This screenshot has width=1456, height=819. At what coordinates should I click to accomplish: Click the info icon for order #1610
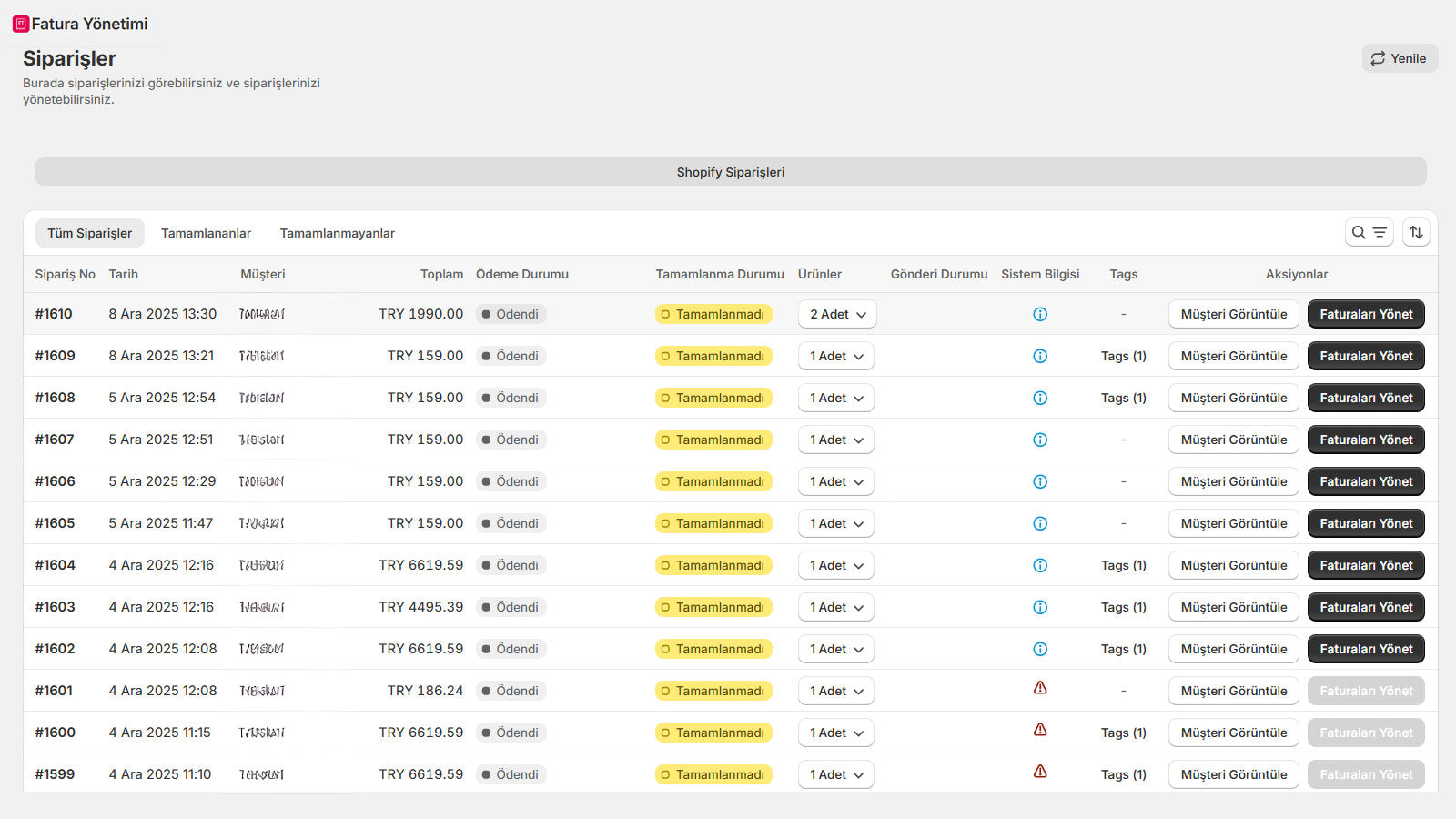coord(1040,314)
